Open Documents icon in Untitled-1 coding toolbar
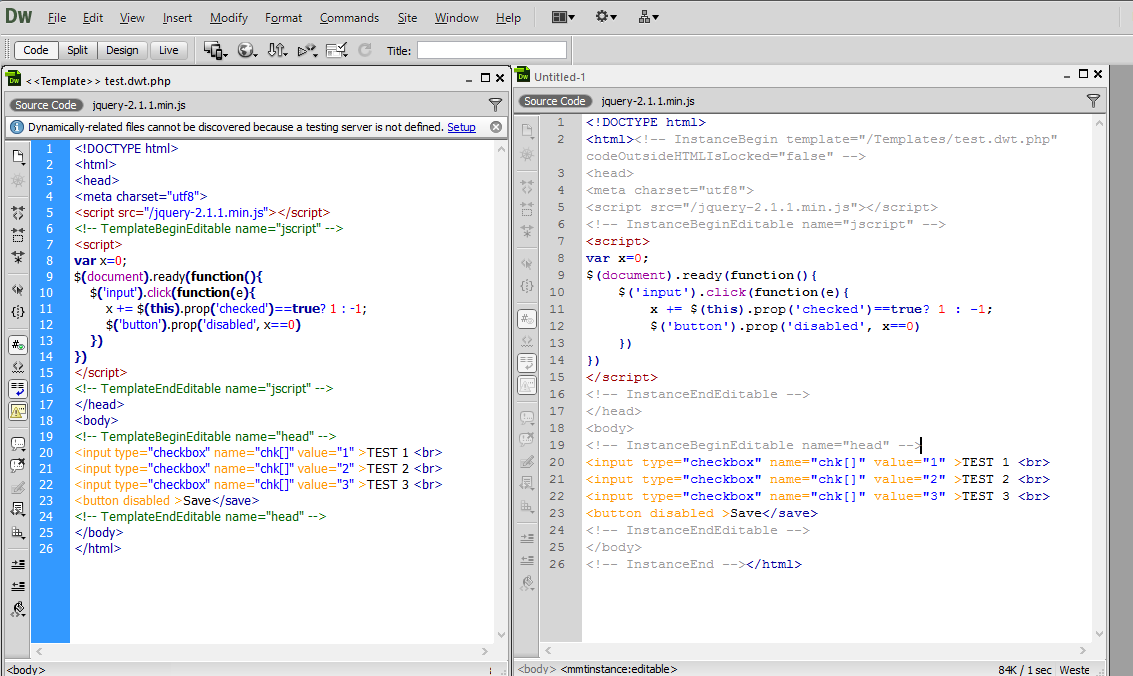Screen dimensions: 1133x676 point(527,131)
